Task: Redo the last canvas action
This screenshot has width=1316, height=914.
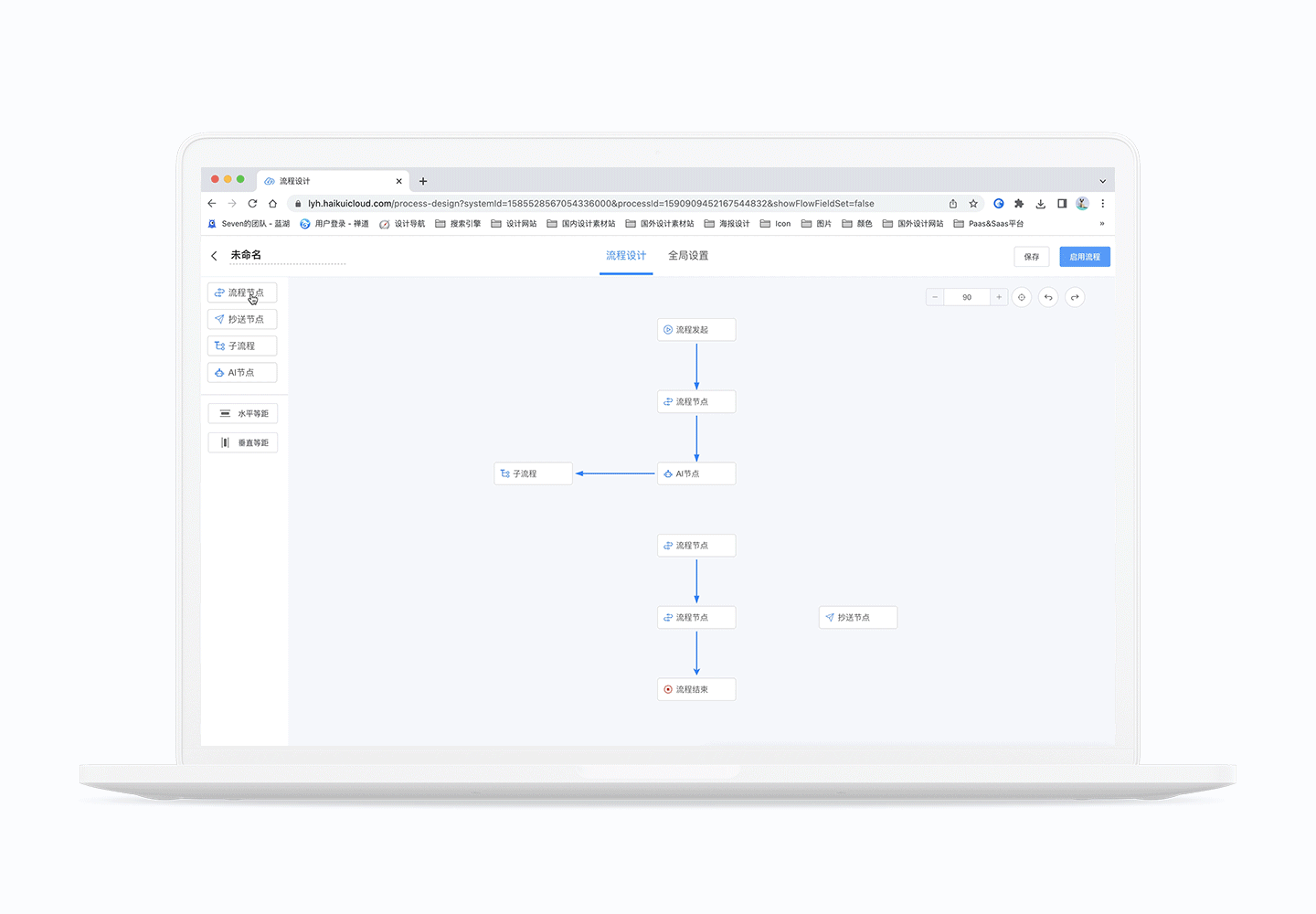Action: tap(1075, 297)
